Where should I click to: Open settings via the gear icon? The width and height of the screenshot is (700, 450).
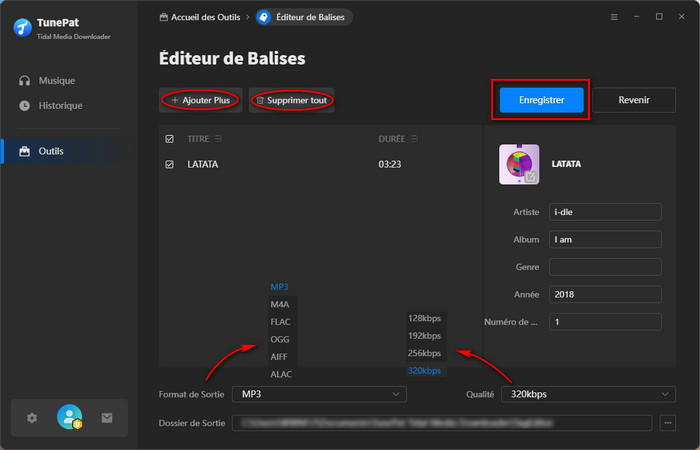coord(32,417)
